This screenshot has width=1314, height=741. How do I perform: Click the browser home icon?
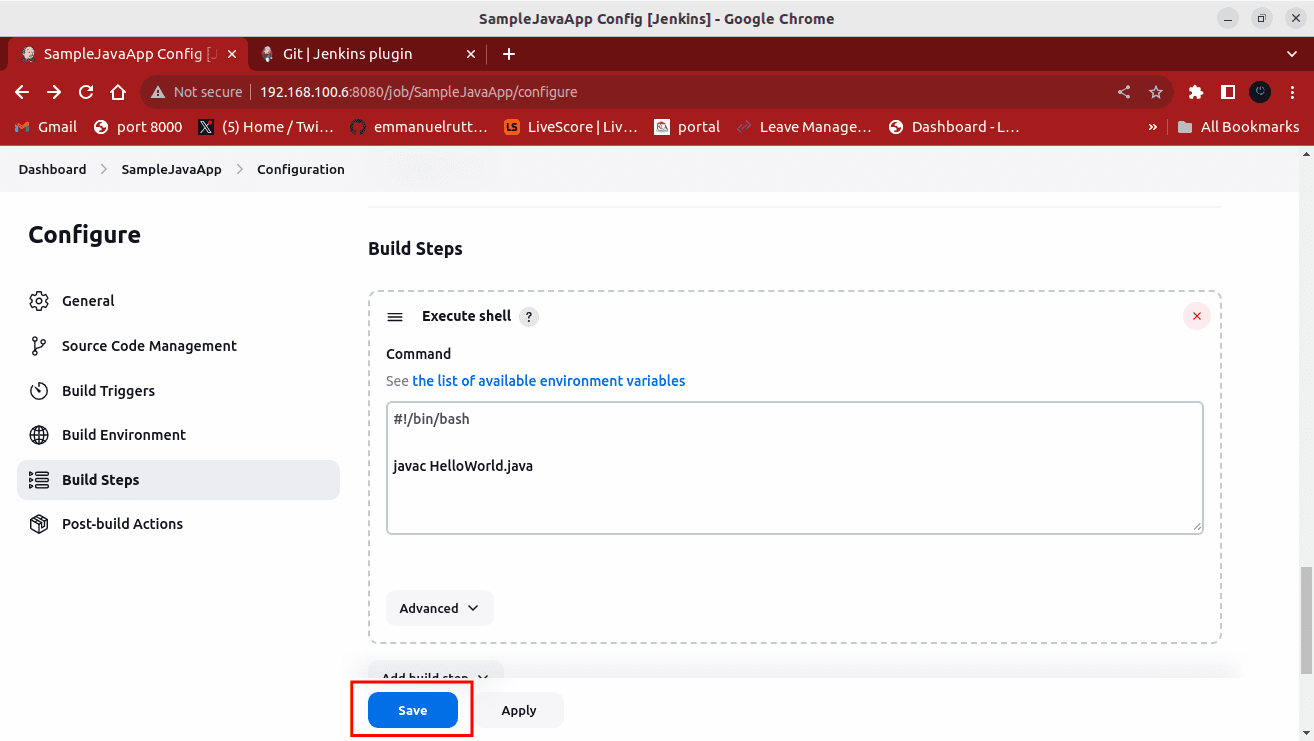pyautogui.click(x=118, y=92)
